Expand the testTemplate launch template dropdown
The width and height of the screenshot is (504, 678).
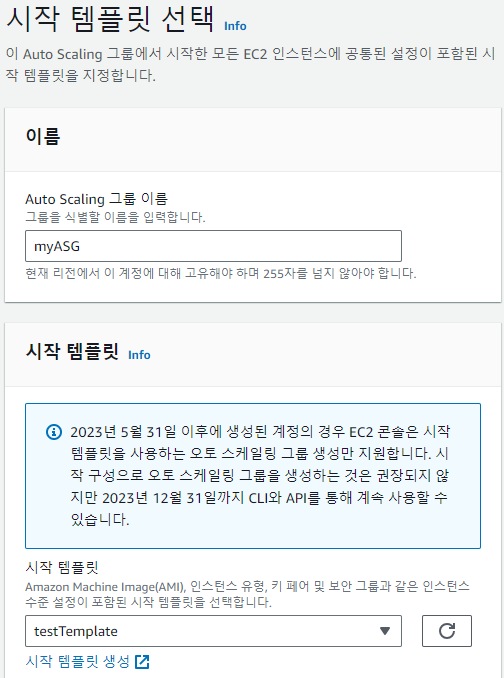[x=213, y=631]
